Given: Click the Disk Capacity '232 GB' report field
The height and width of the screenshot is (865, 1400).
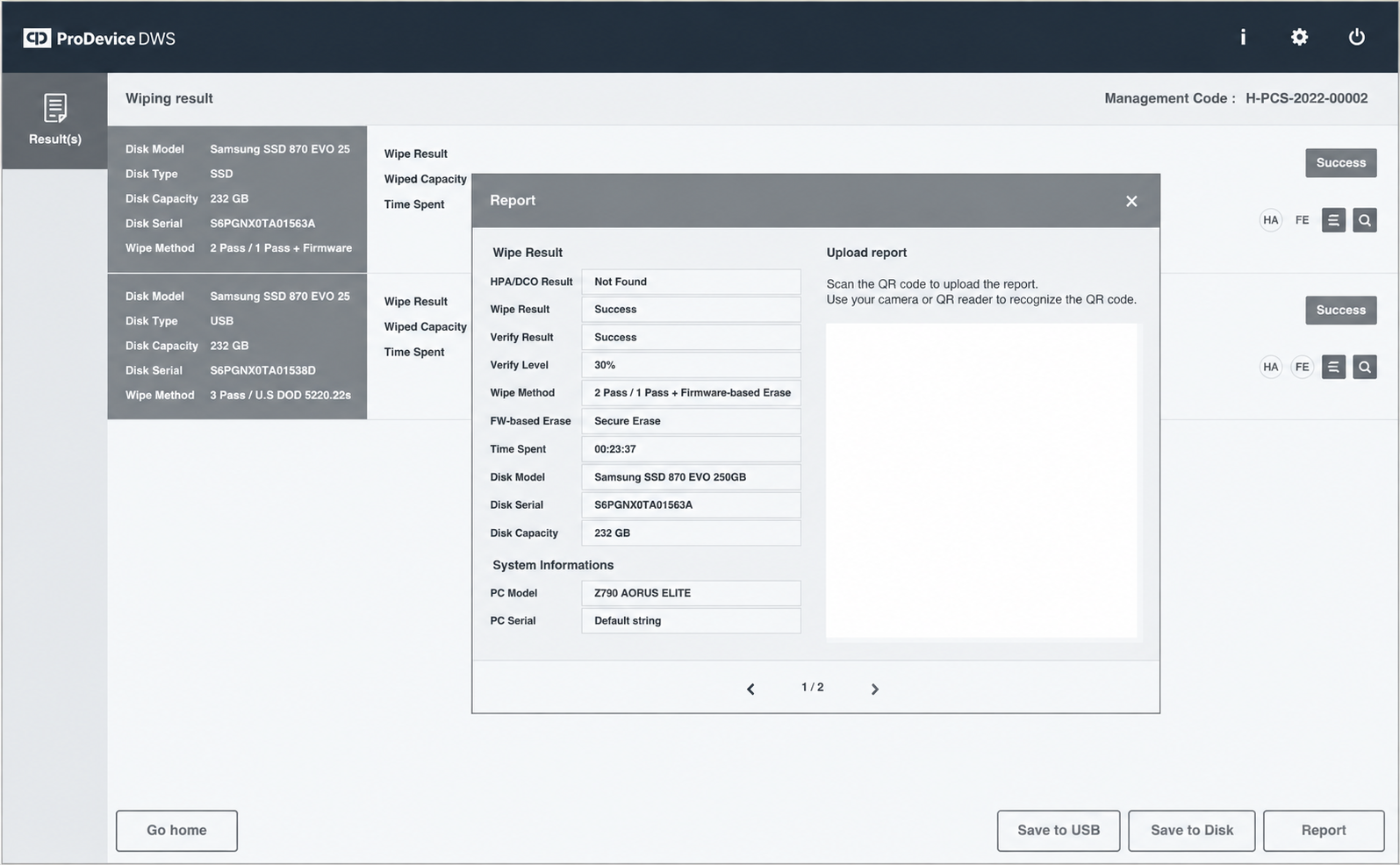Looking at the screenshot, I should click(691, 533).
